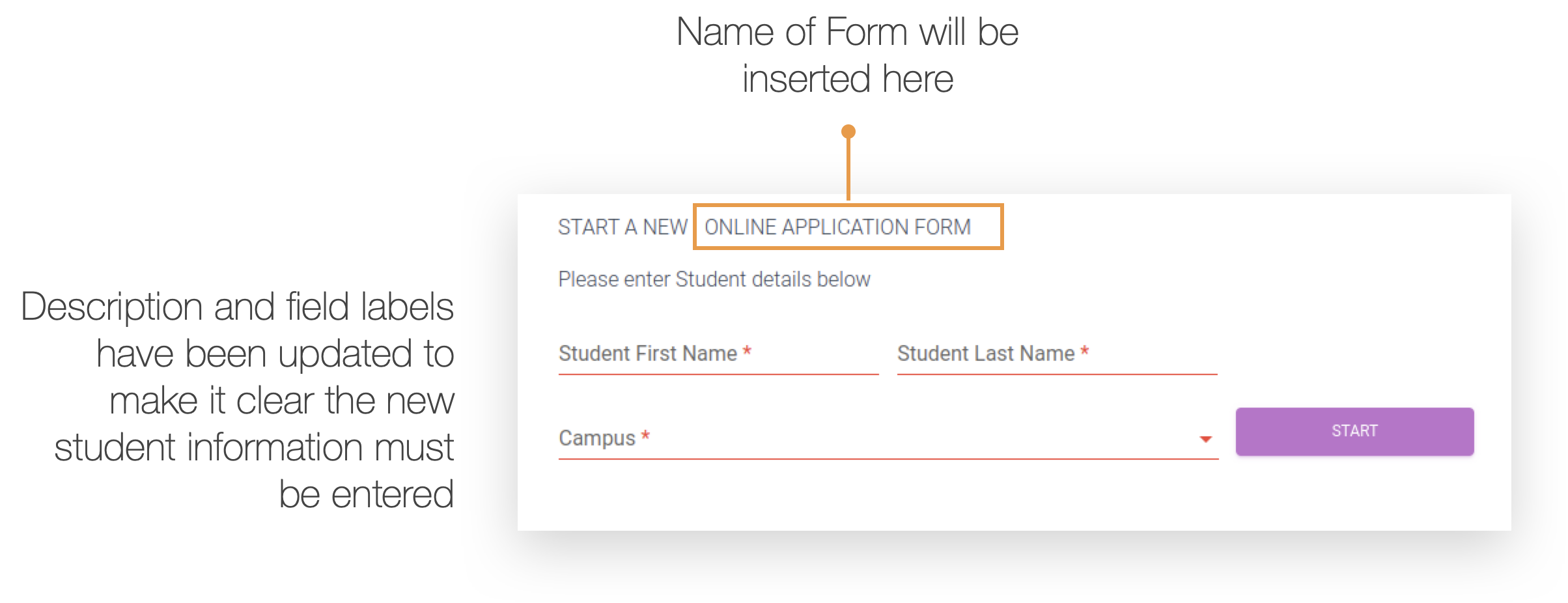Click the red Campus dropdown arrow
The image size is (1568, 603).
(1205, 440)
